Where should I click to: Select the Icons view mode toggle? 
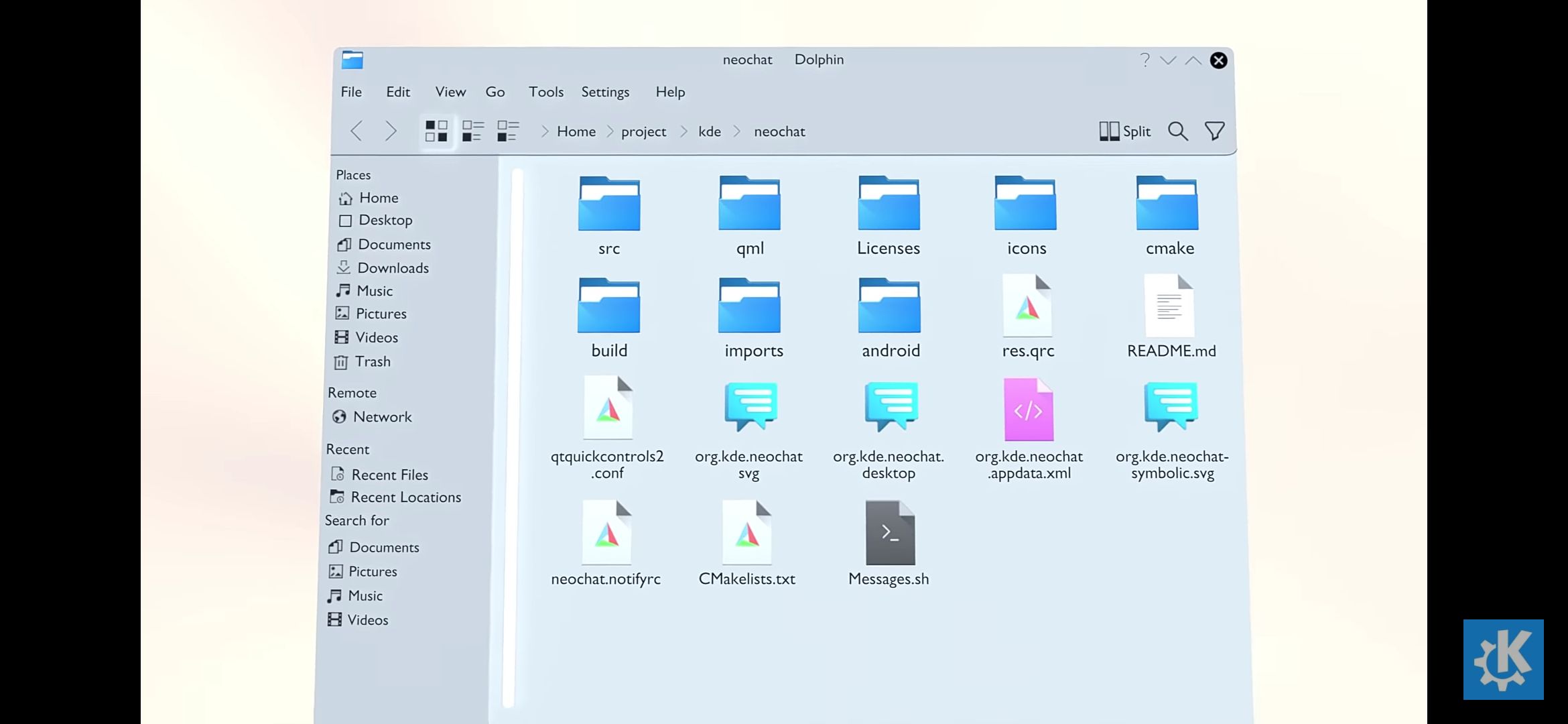[437, 131]
